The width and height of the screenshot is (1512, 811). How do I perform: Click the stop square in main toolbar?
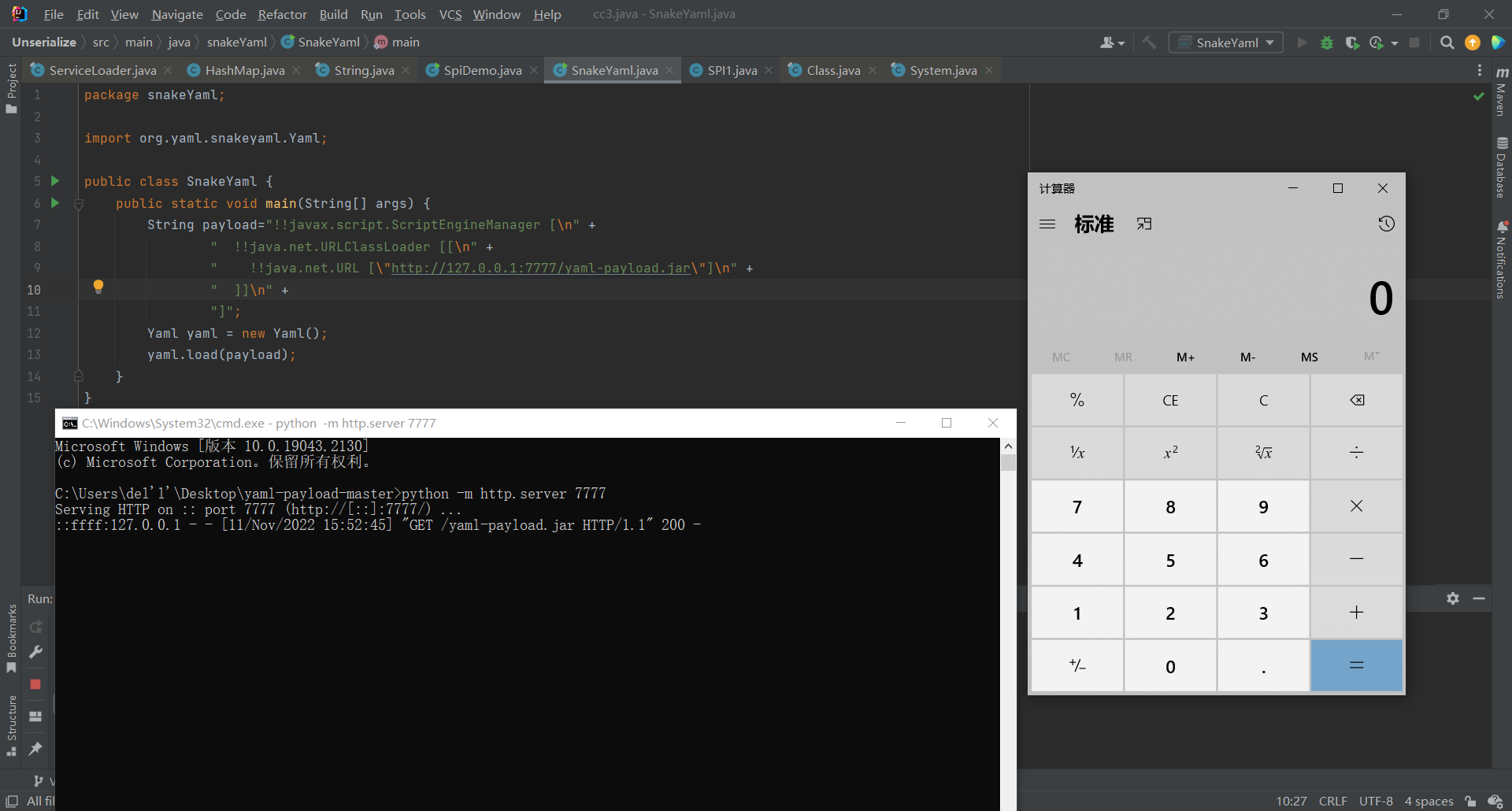(1414, 43)
